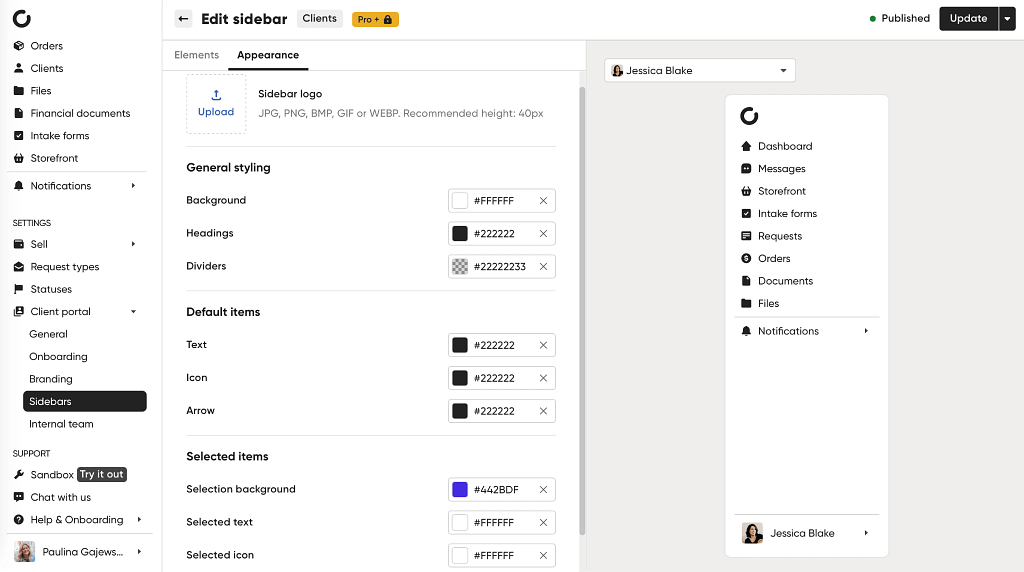Select the Sidebars menu item
Screen dimensions: 1024x572
click(85, 402)
